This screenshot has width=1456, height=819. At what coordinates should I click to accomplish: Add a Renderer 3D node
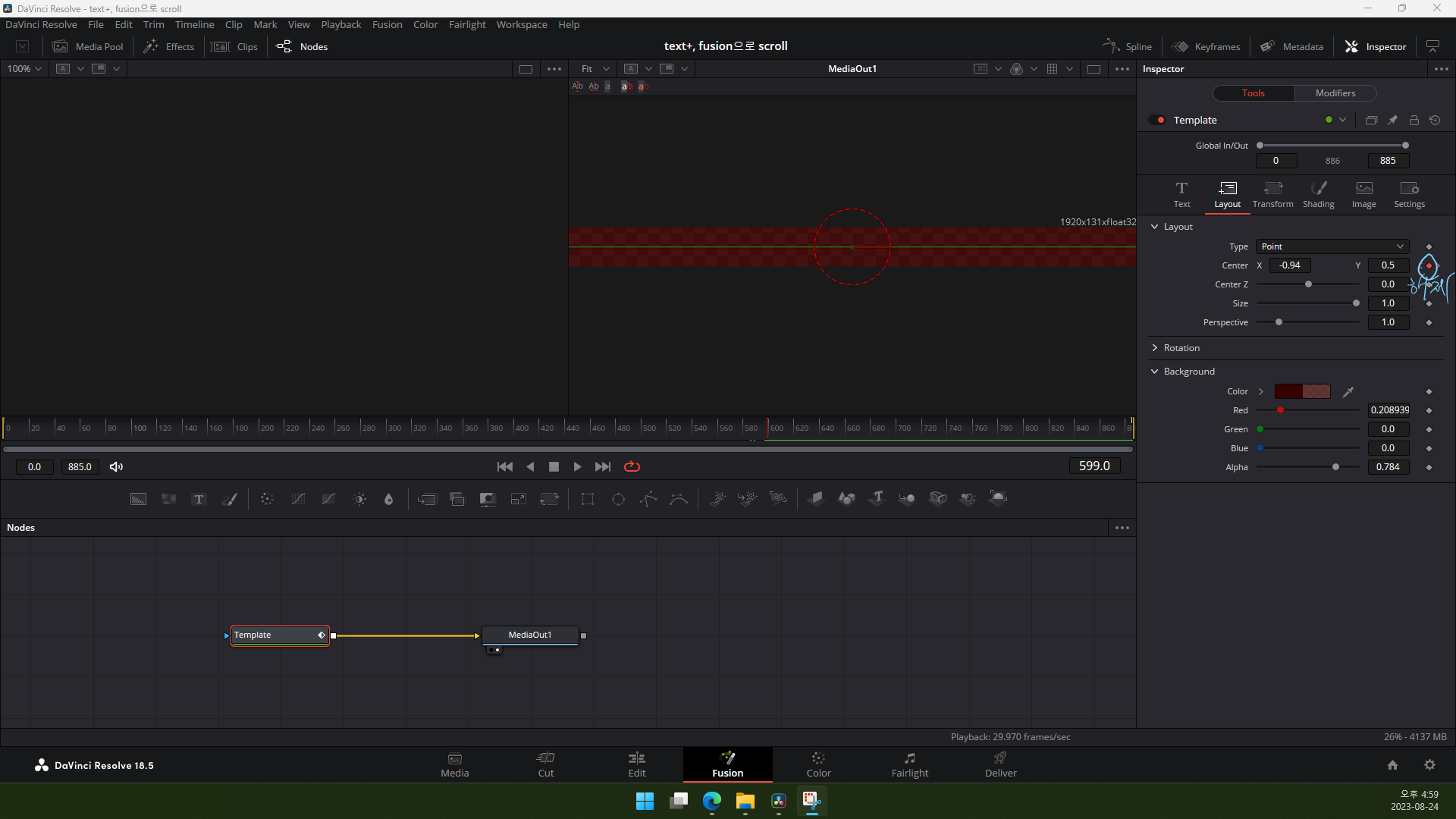pos(998,498)
